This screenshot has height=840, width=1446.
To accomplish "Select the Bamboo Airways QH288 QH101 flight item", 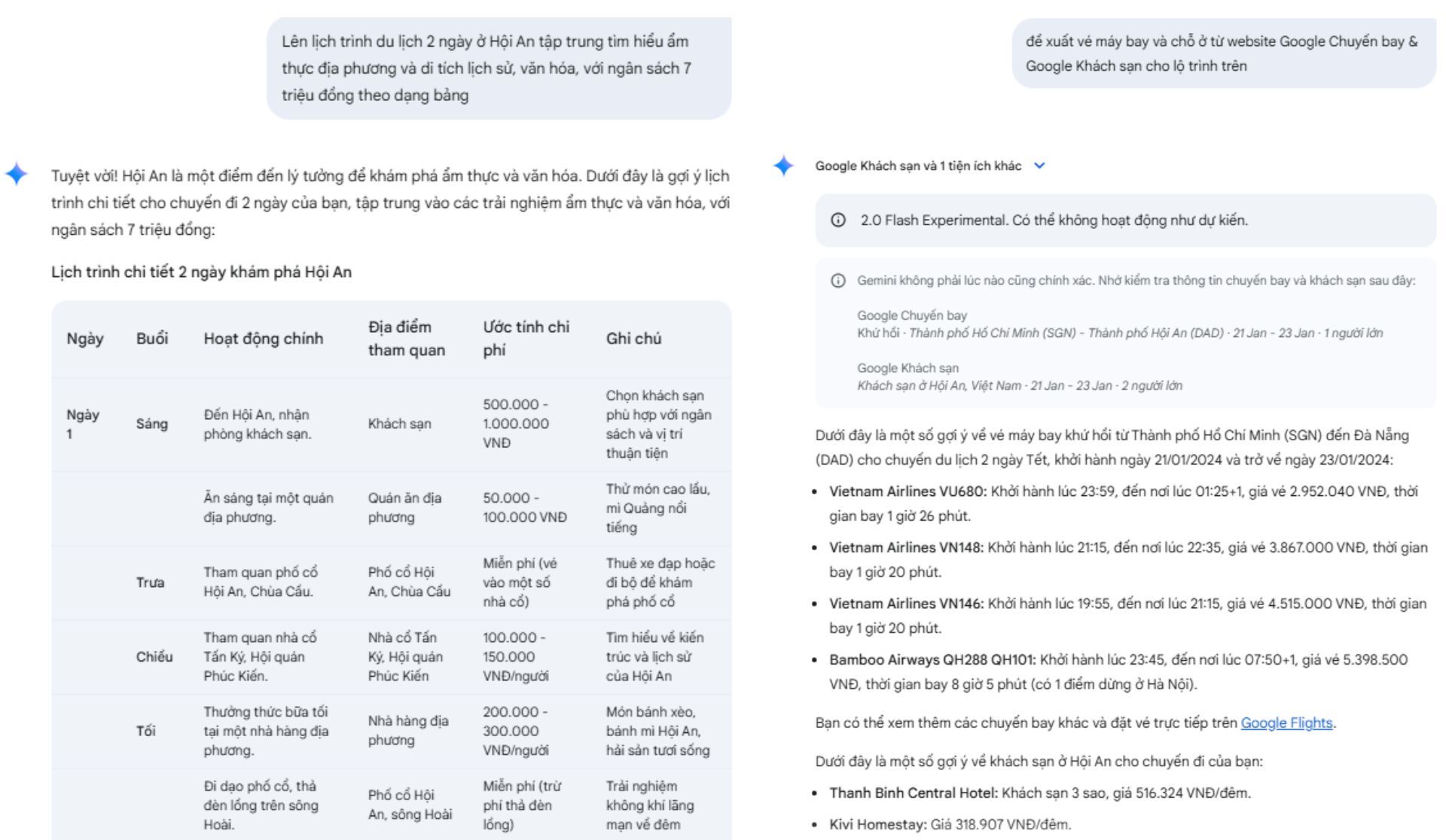I will 1118,672.
